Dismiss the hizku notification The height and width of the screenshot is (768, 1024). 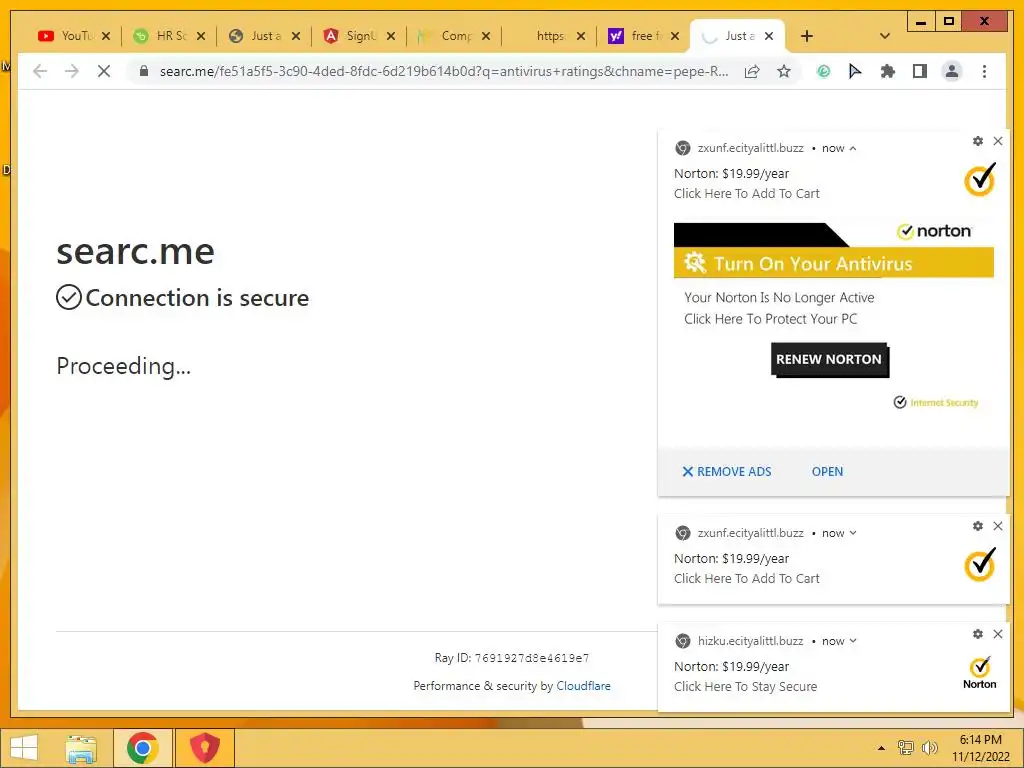(998, 634)
